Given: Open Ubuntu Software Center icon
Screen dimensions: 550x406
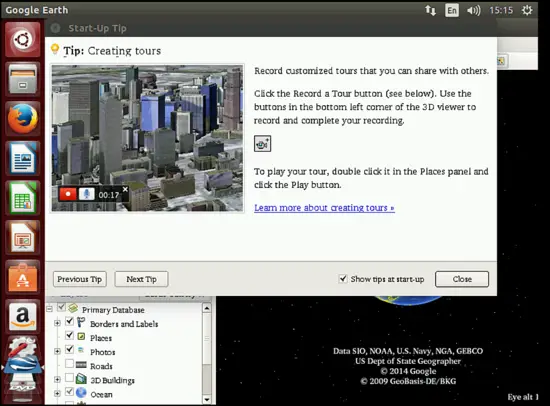Looking at the screenshot, I should tap(22, 277).
